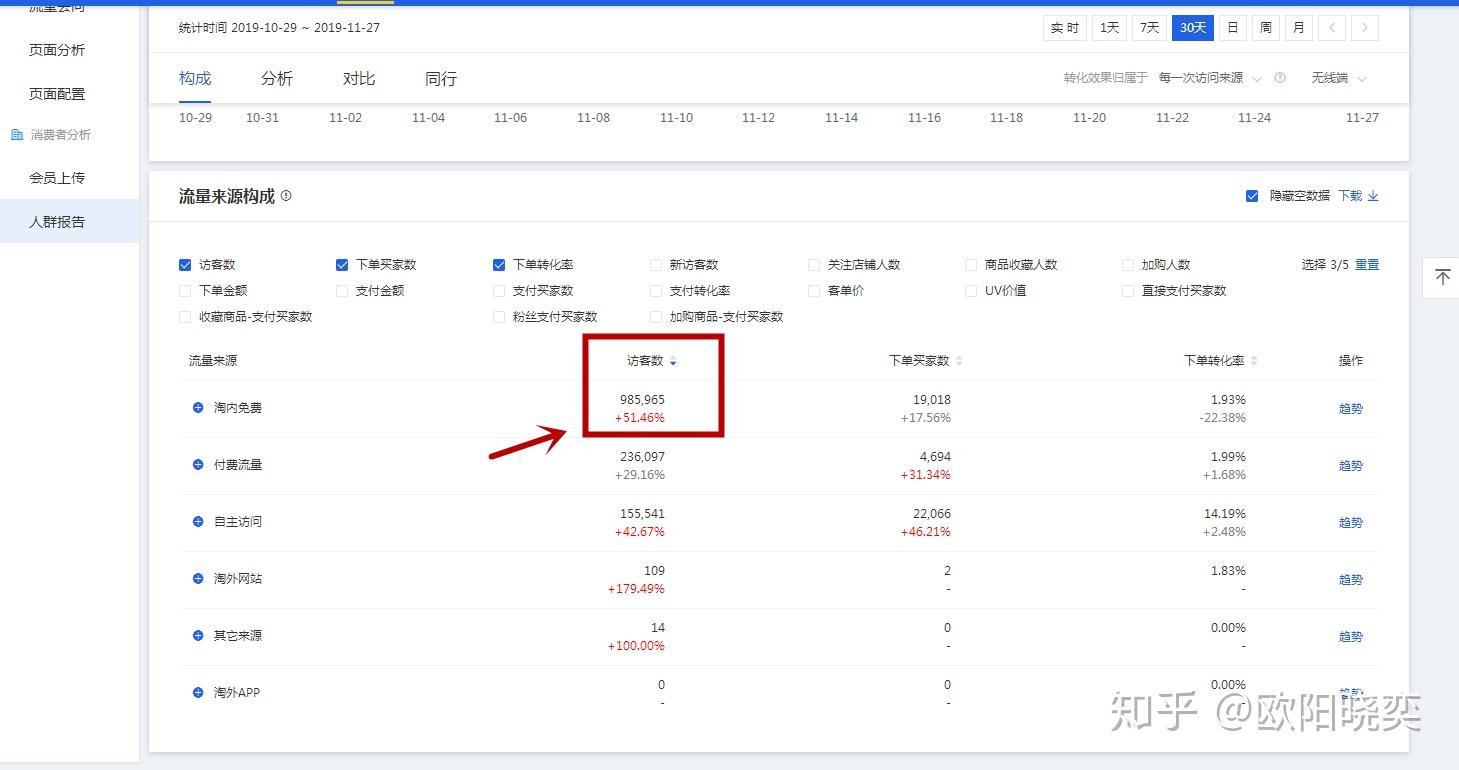Viewport: 1459px width, 770px height.
Task: Check the 支付买家数 checkbox
Action: pos(499,291)
